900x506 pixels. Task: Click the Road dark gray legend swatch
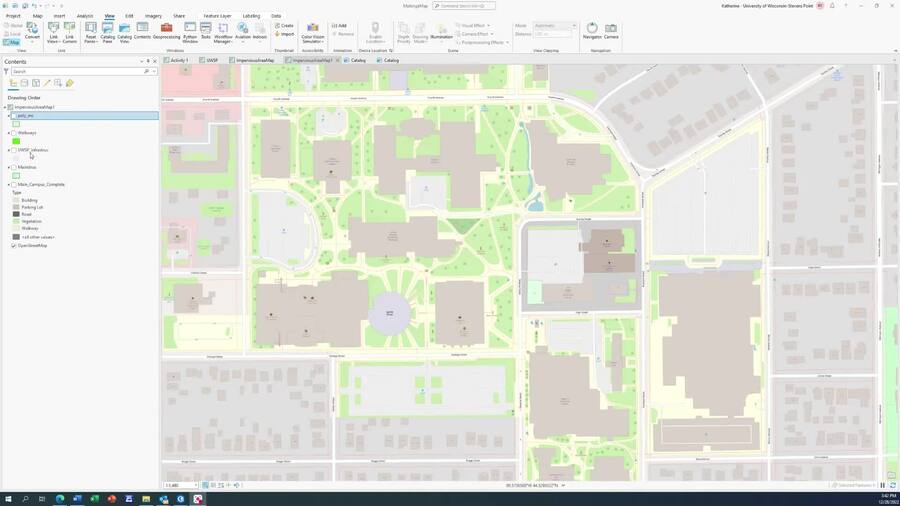pos(16,214)
